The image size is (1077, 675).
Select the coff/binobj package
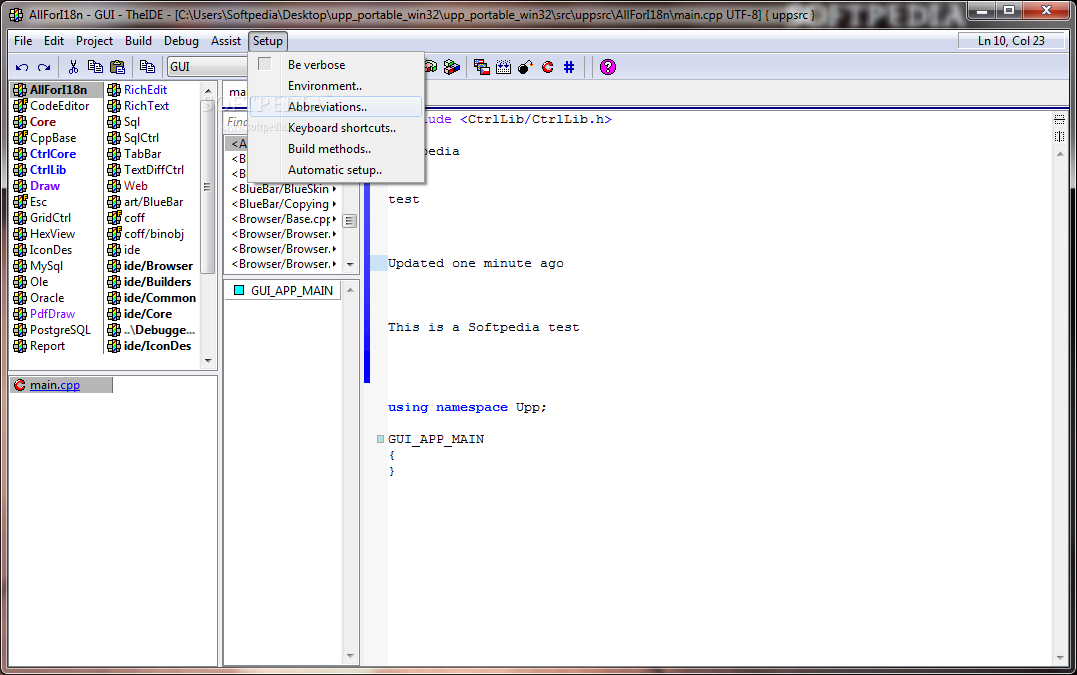pyautogui.click(x=154, y=234)
